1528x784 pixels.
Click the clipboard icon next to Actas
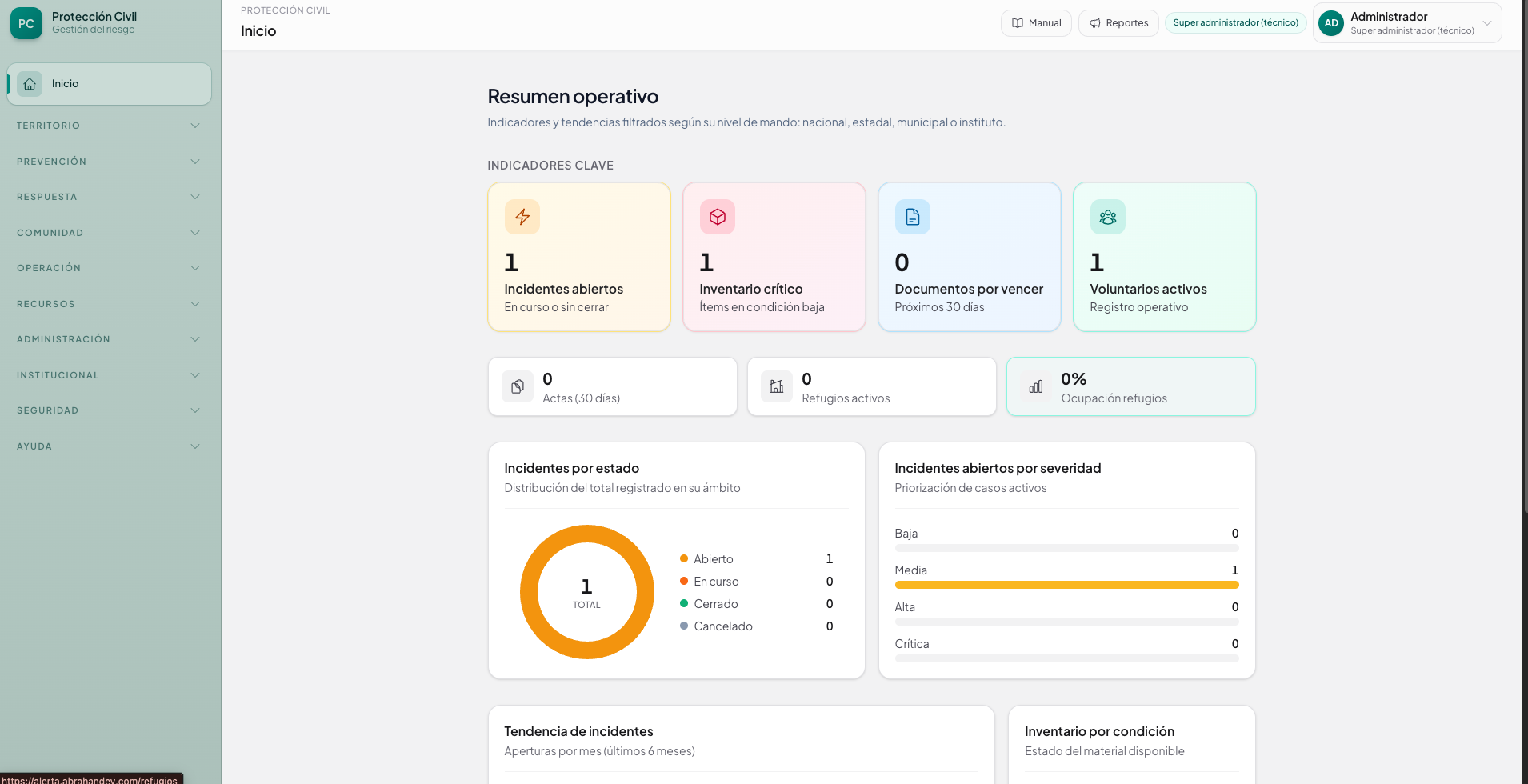click(518, 386)
